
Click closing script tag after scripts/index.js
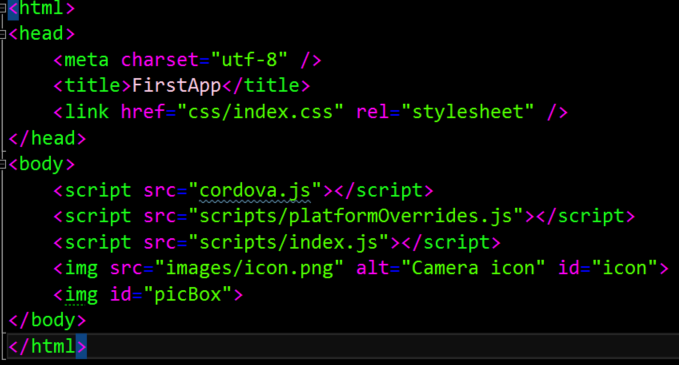click(x=451, y=242)
